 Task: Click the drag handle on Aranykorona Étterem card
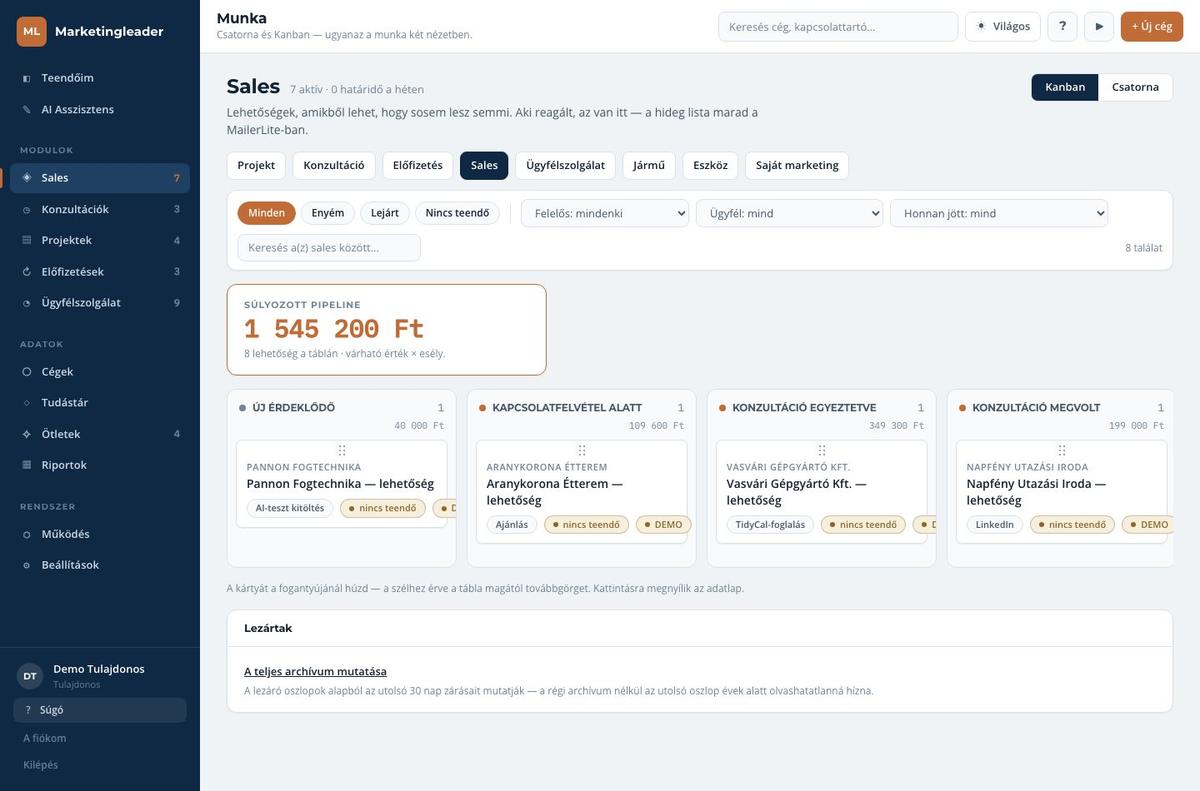pyautogui.click(x=582, y=451)
